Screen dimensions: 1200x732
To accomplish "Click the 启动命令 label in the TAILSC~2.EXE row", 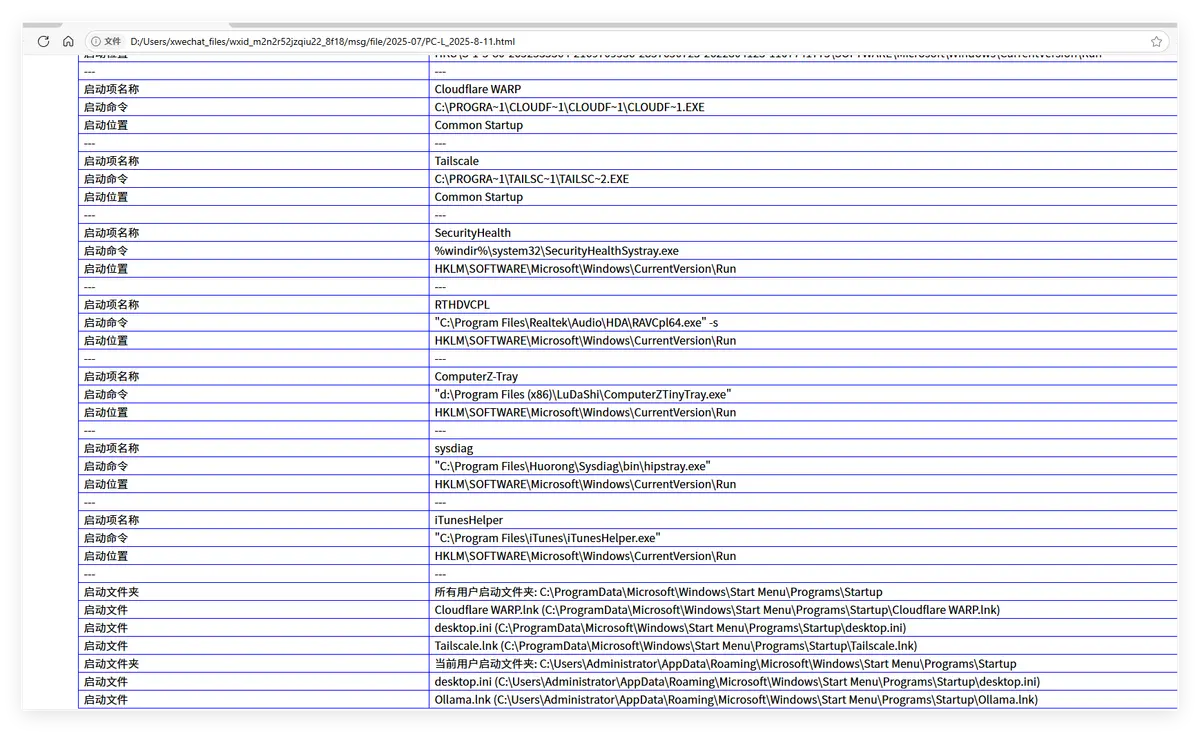I will click(106, 179).
